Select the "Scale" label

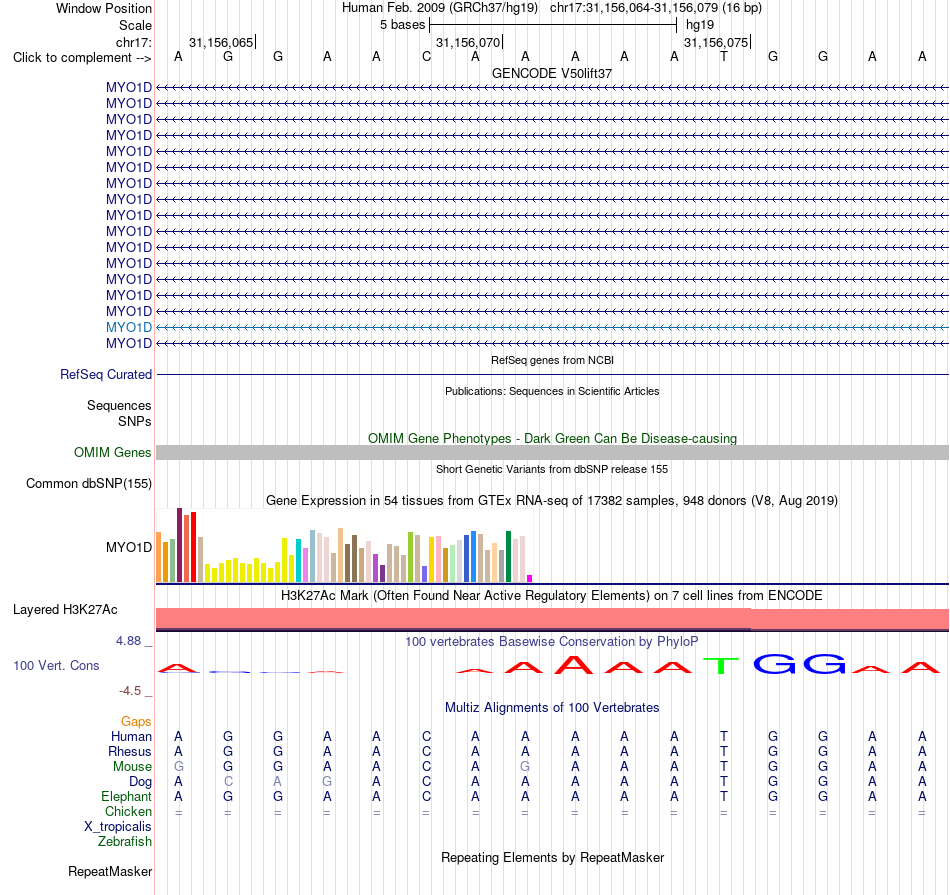135,25
